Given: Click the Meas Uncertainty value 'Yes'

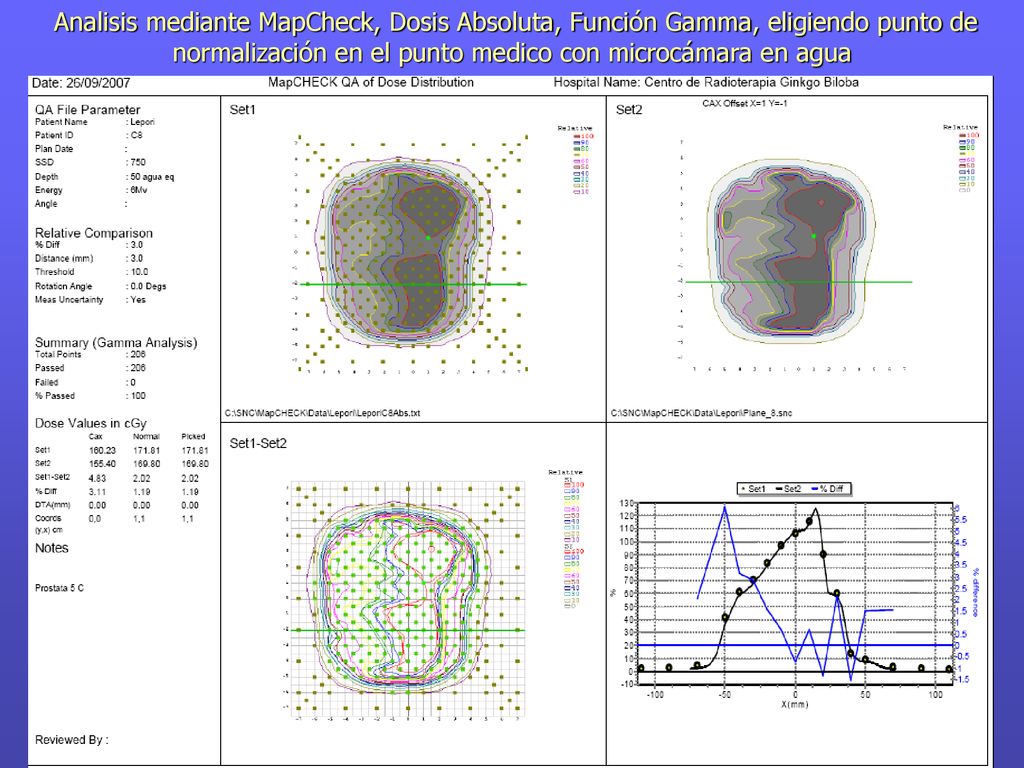Looking at the screenshot, I should [138, 300].
